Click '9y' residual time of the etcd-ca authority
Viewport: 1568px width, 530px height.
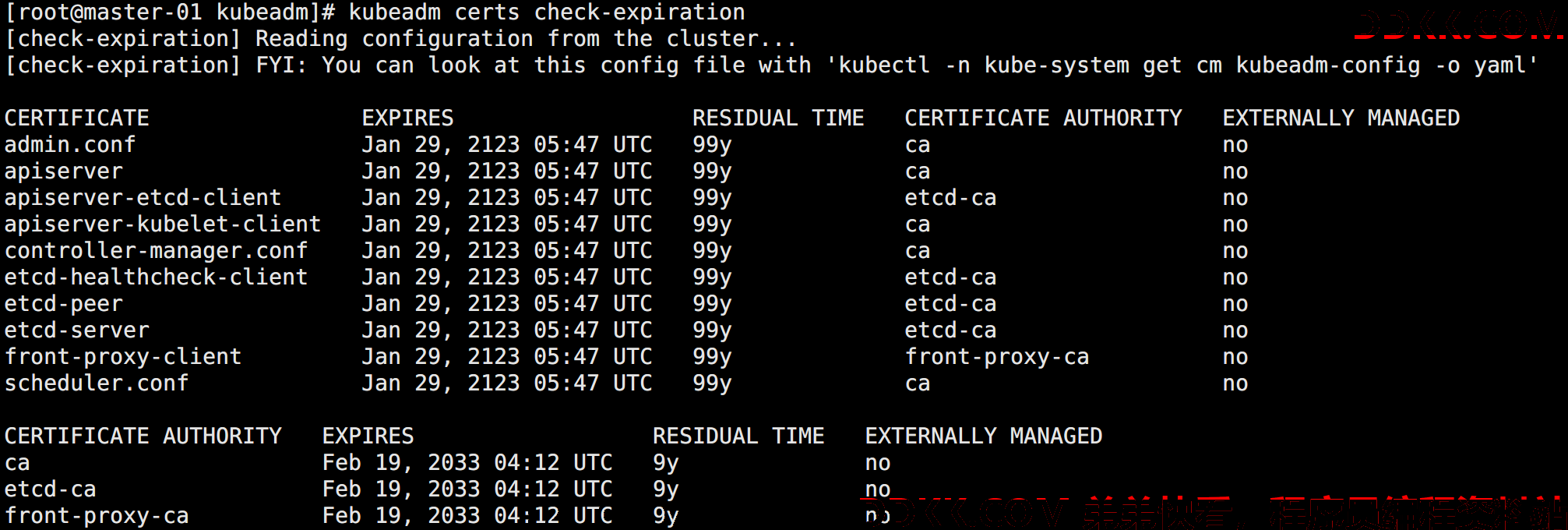(x=666, y=490)
